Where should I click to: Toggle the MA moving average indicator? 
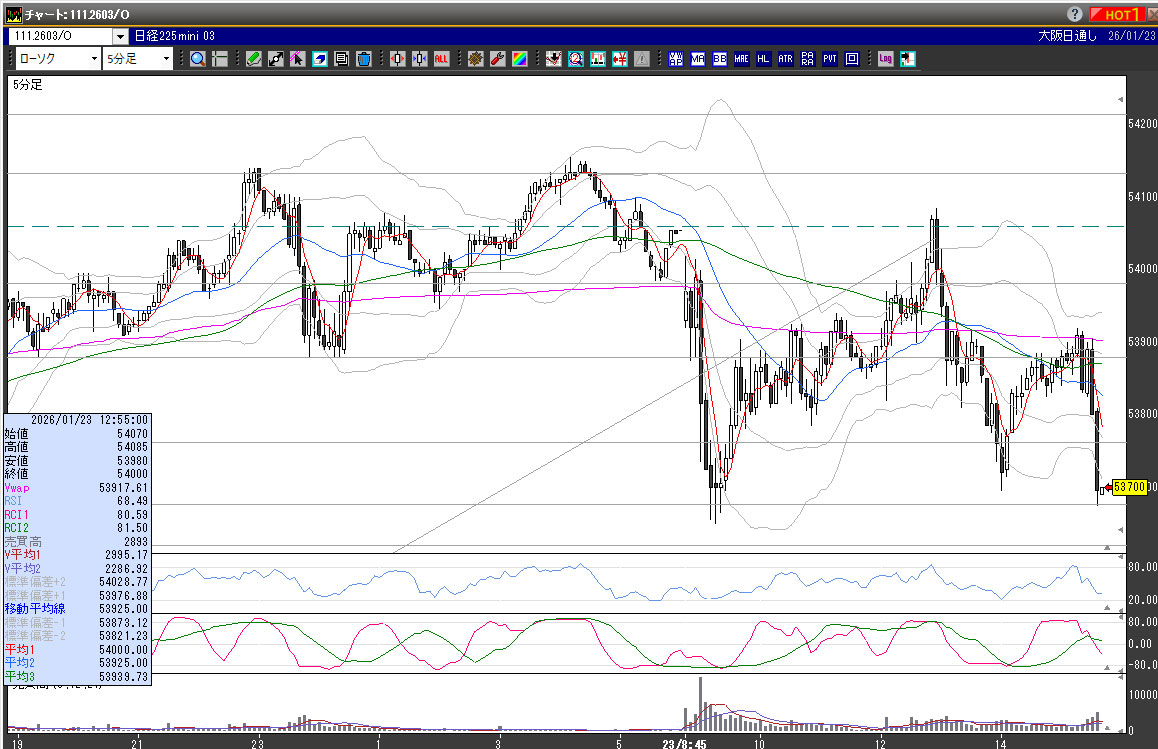click(697, 59)
